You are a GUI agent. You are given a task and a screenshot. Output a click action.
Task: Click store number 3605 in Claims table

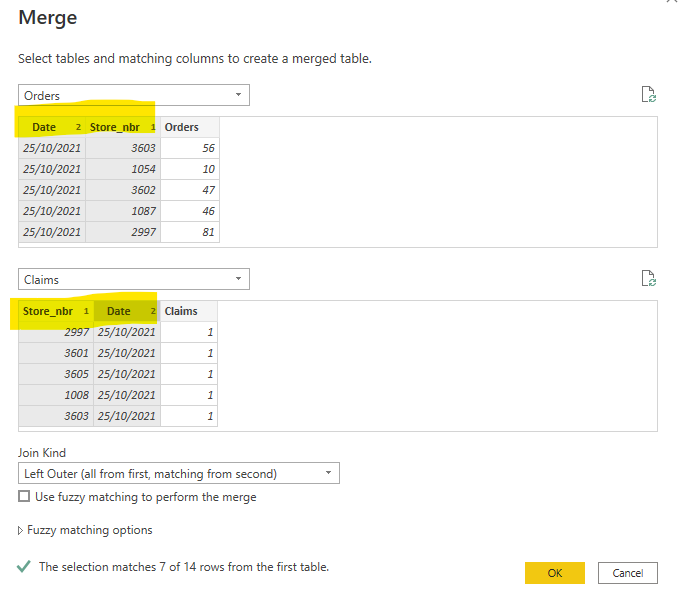click(56, 374)
